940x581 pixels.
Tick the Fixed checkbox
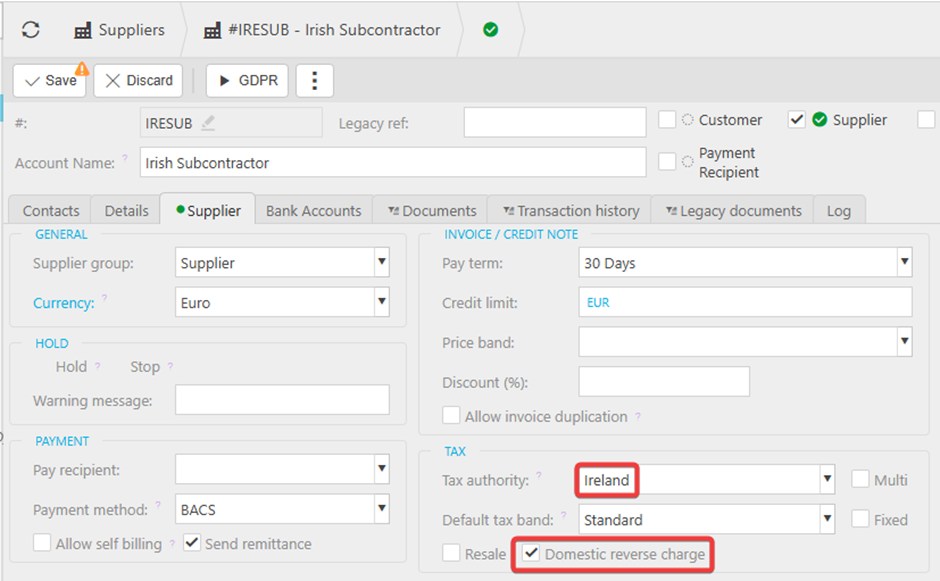pyautogui.click(x=860, y=519)
